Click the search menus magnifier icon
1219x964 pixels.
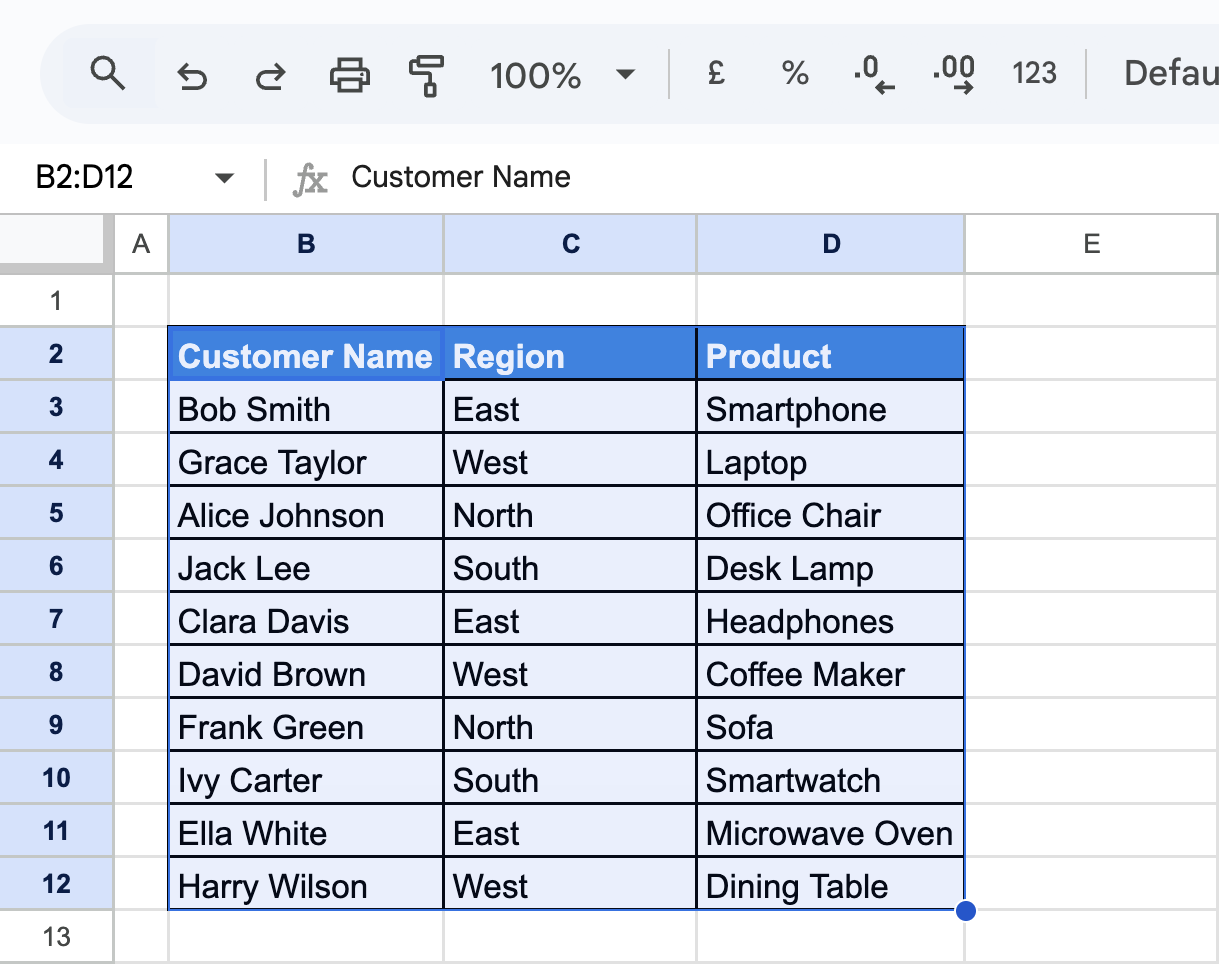(107, 74)
